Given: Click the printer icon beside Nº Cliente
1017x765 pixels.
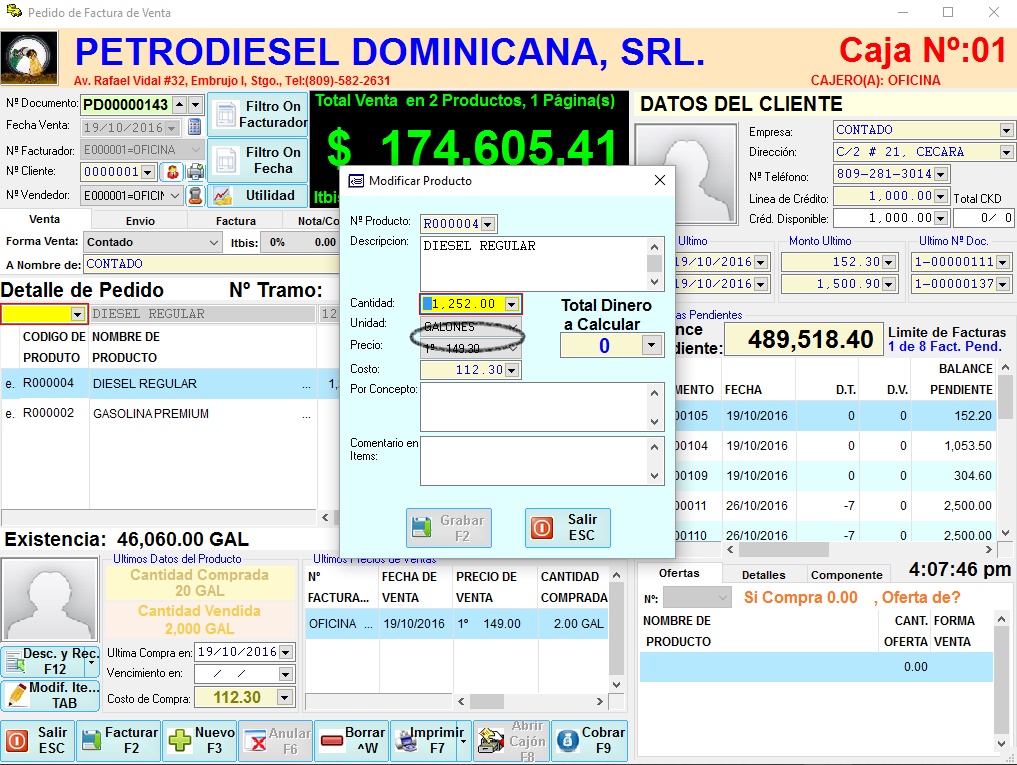Looking at the screenshot, I should coord(194,172).
